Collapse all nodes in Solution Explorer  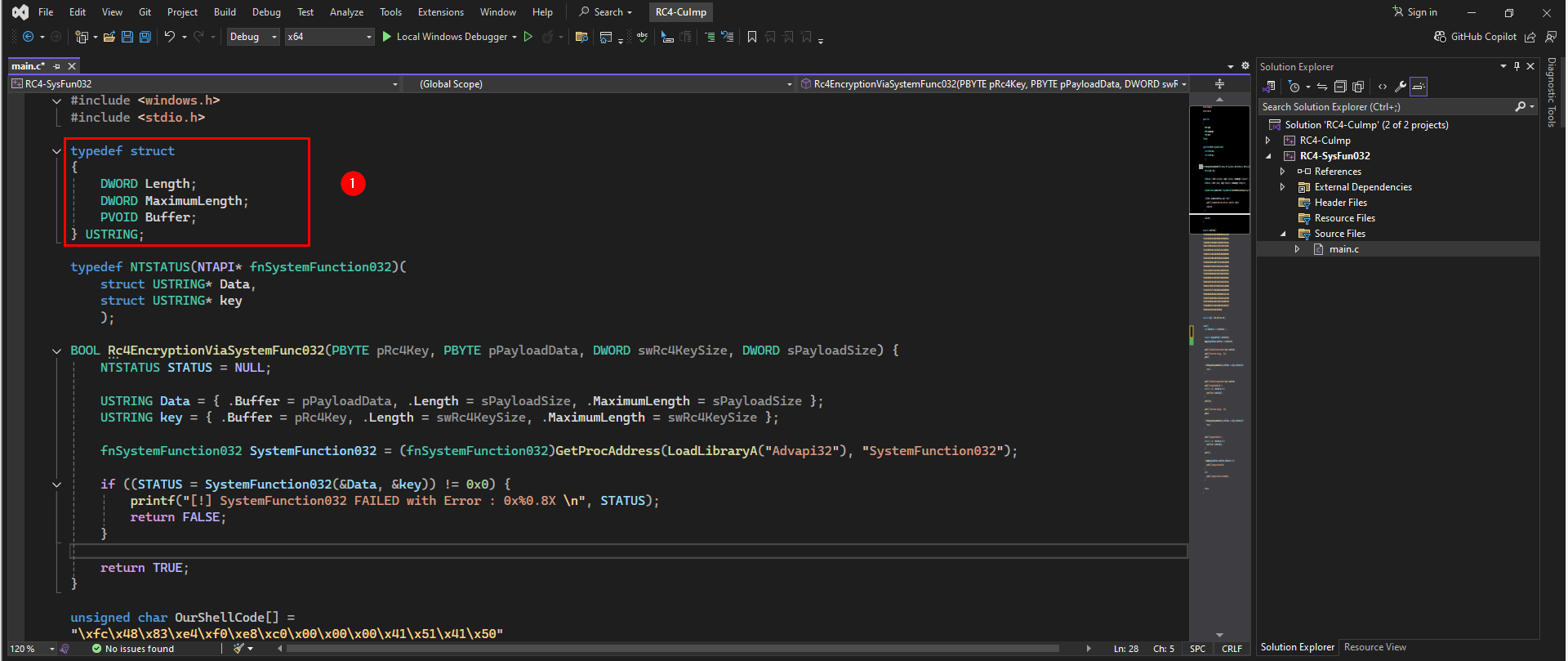[1340, 87]
